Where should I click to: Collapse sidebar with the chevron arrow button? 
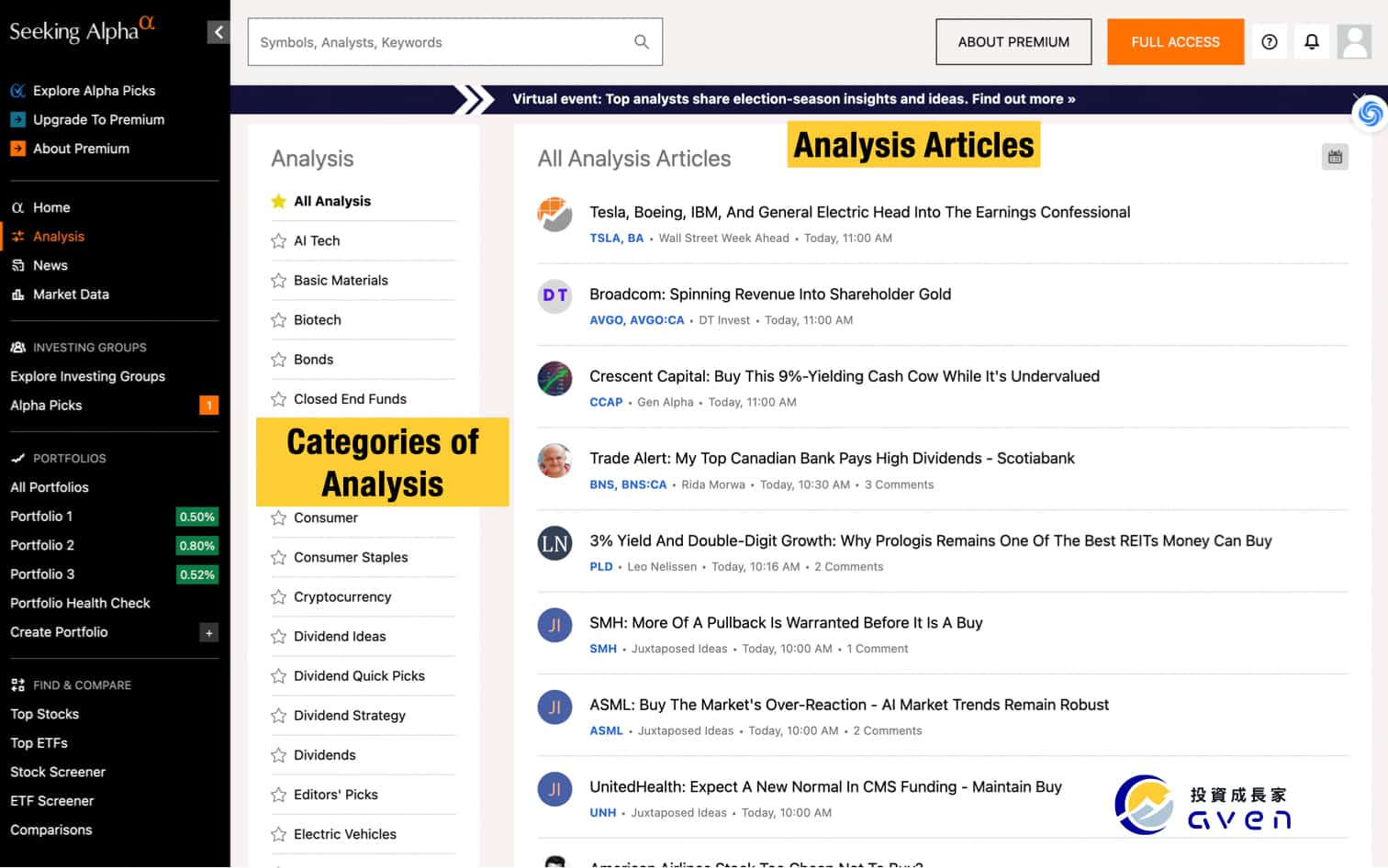pos(218,32)
